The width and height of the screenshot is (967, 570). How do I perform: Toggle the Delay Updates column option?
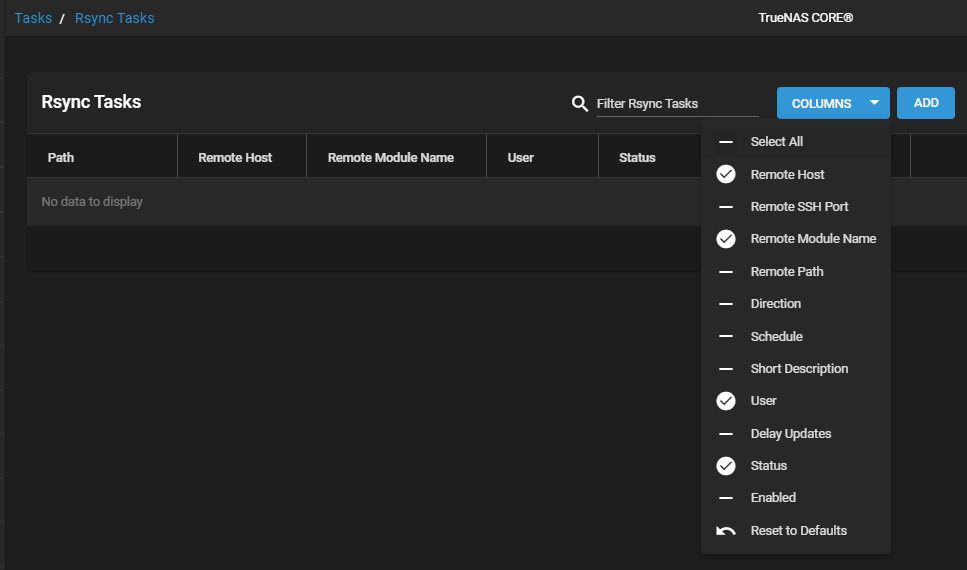790,434
